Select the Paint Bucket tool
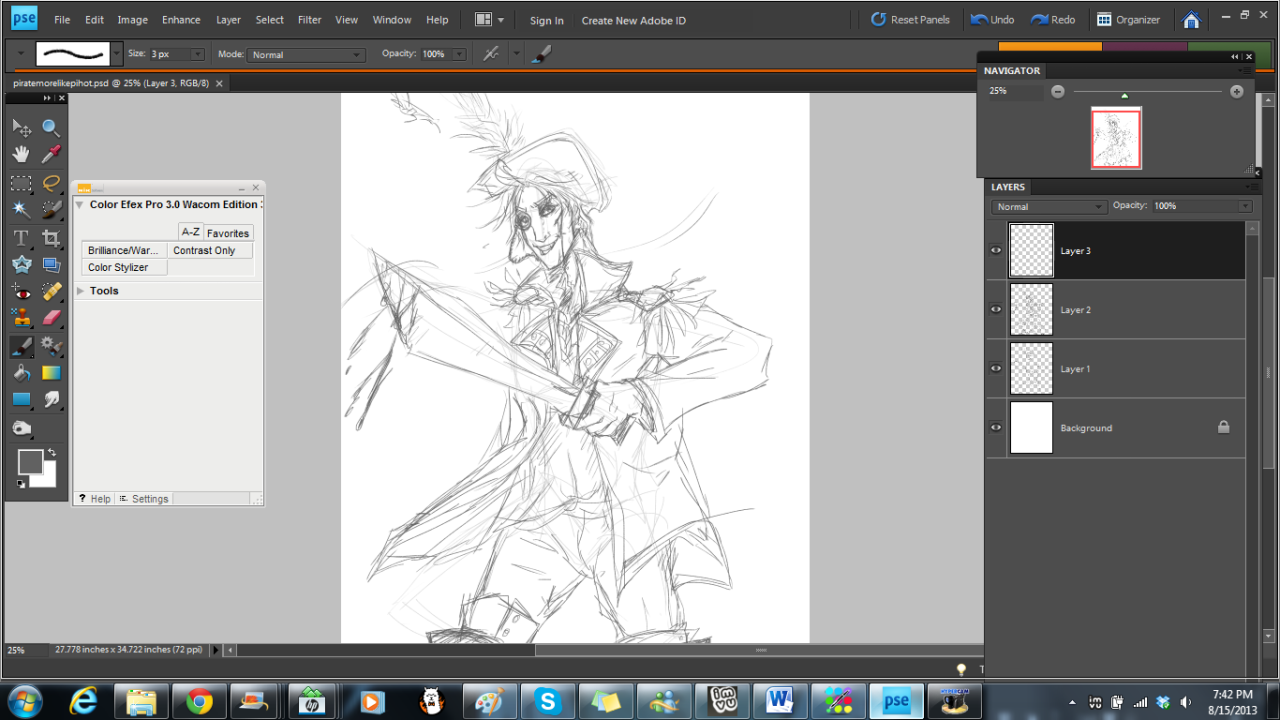1280x720 pixels. click(x=21, y=373)
